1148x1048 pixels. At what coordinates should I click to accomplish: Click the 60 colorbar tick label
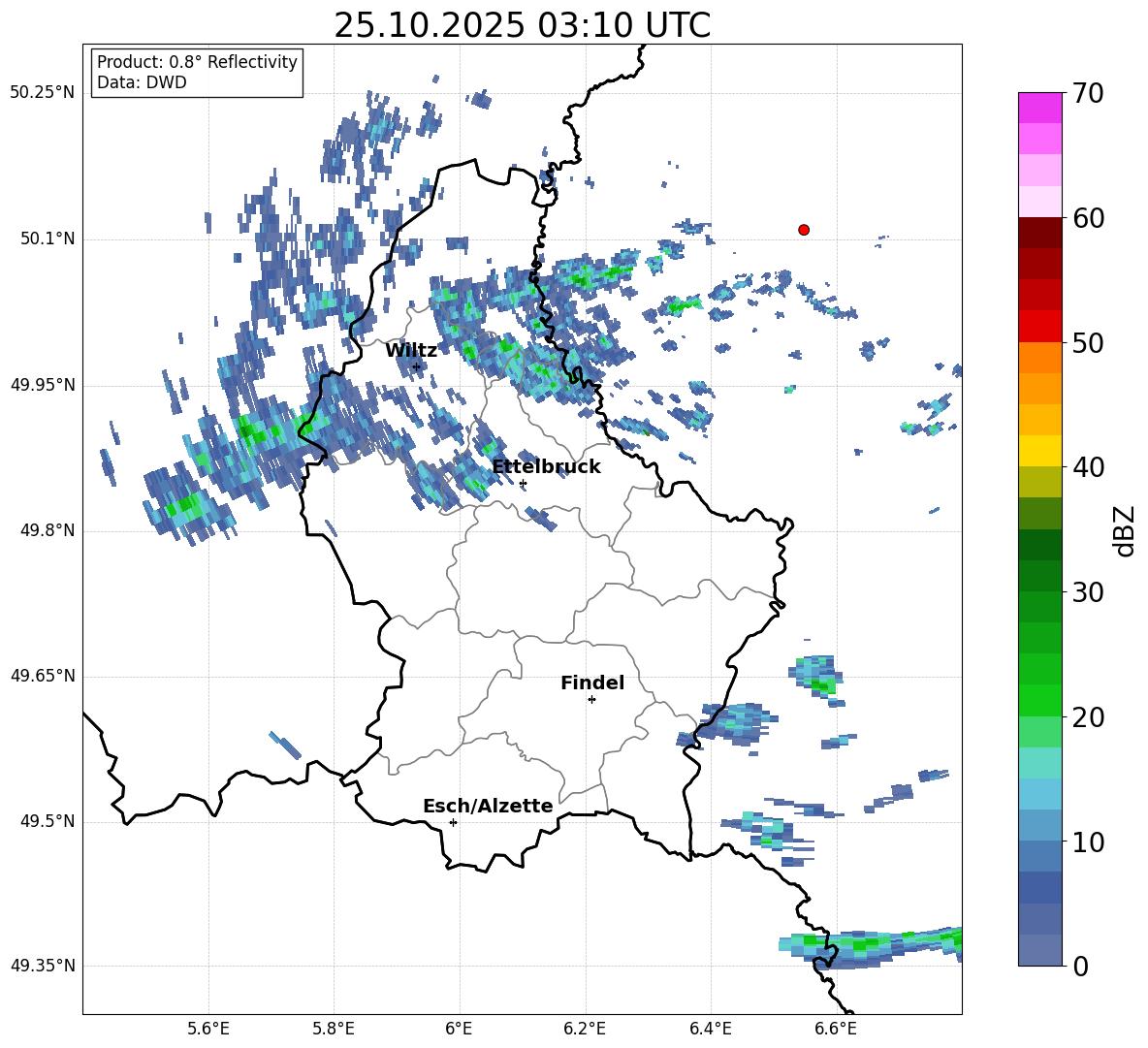1088,218
